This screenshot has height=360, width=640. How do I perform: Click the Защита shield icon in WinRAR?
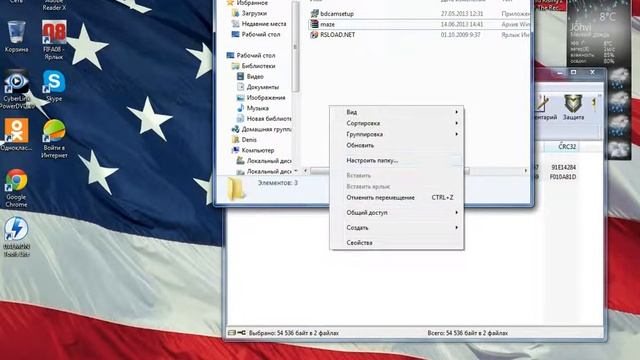point(573,107)
